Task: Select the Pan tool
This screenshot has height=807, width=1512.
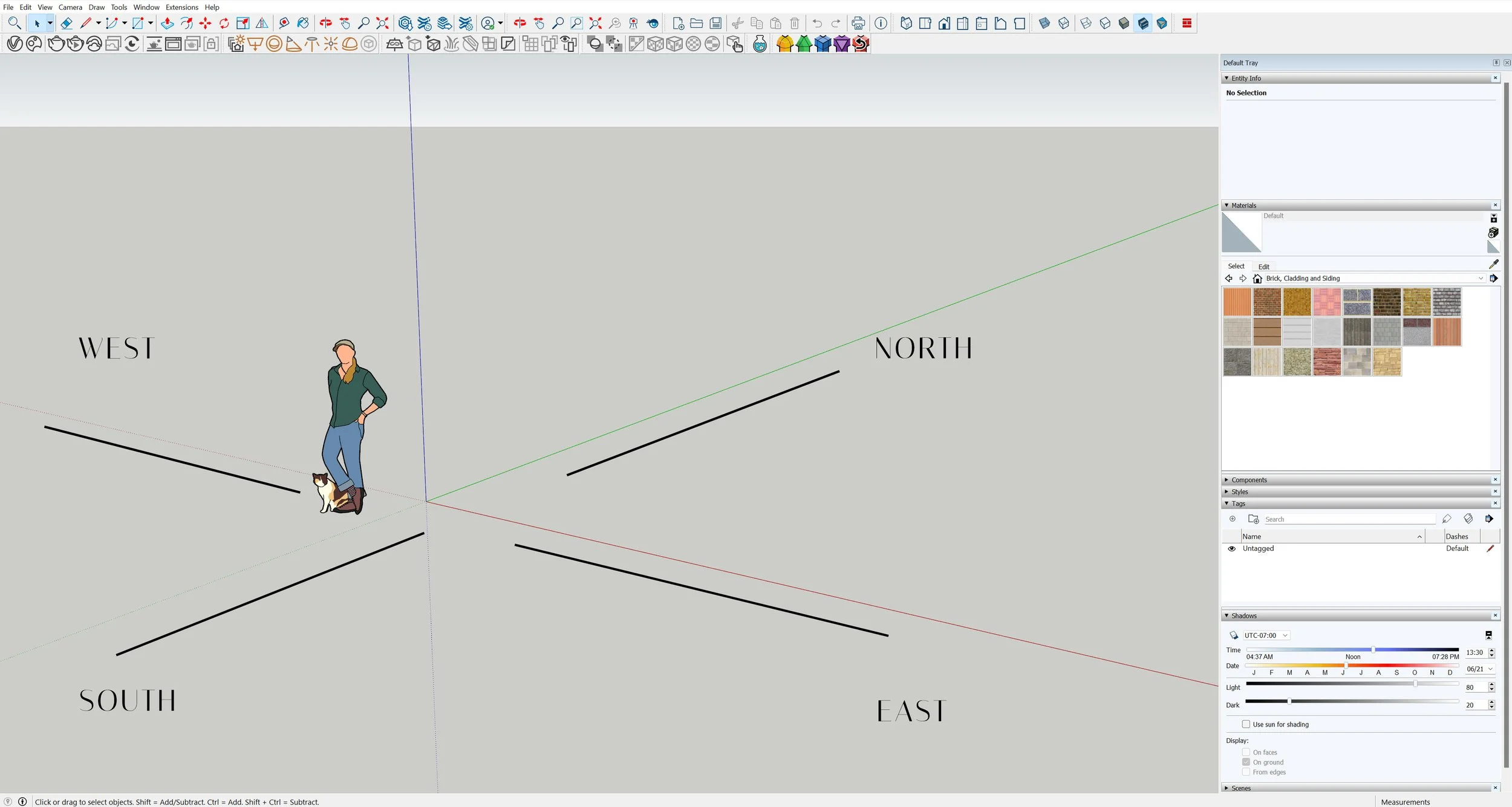Action: point(345,23)
